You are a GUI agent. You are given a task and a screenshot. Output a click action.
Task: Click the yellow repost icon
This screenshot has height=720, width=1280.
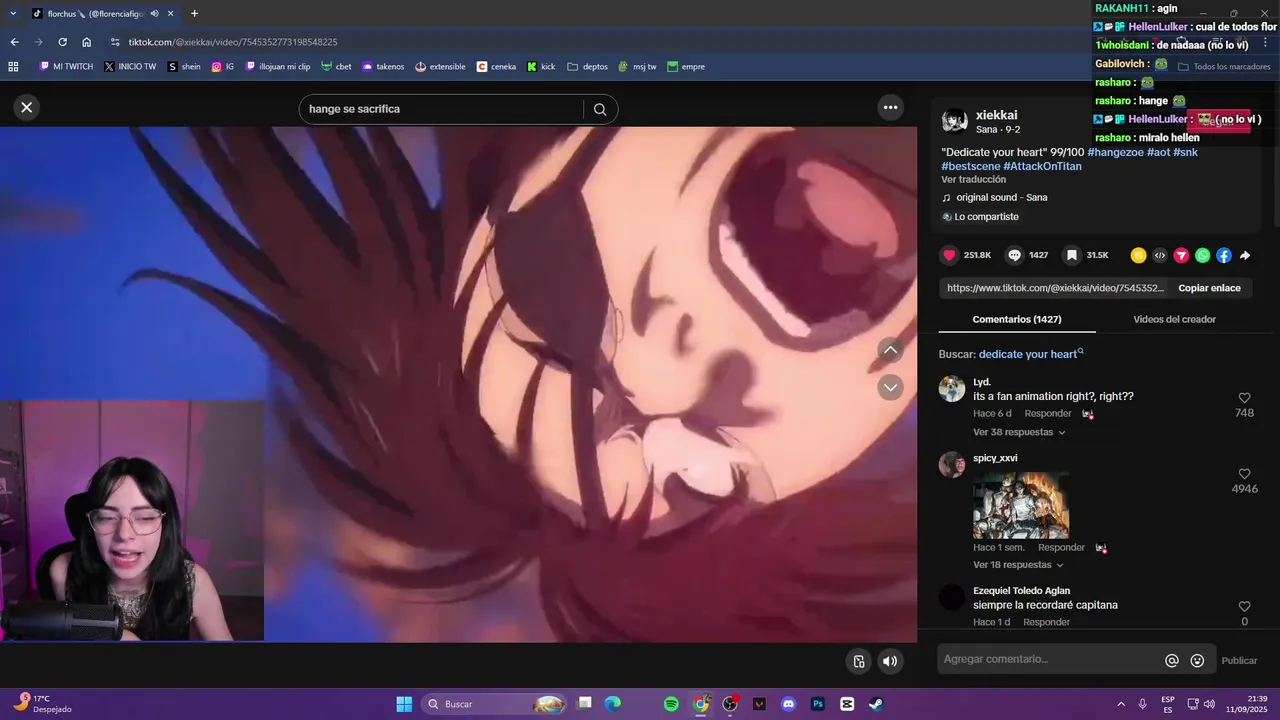click(x=1138, y=255)
